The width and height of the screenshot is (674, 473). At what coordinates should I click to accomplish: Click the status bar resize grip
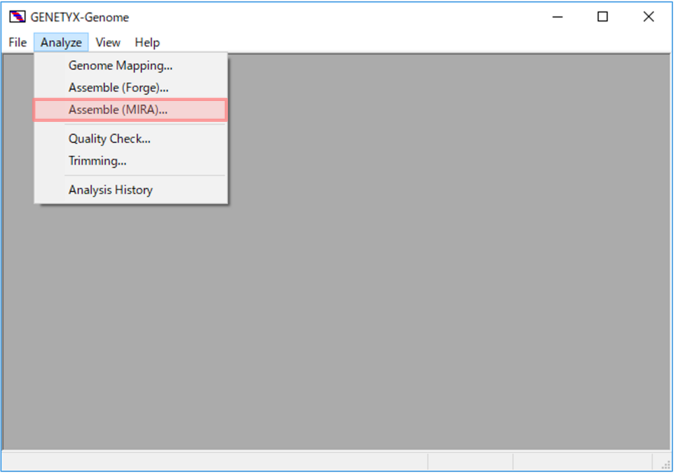pos(666,464)
